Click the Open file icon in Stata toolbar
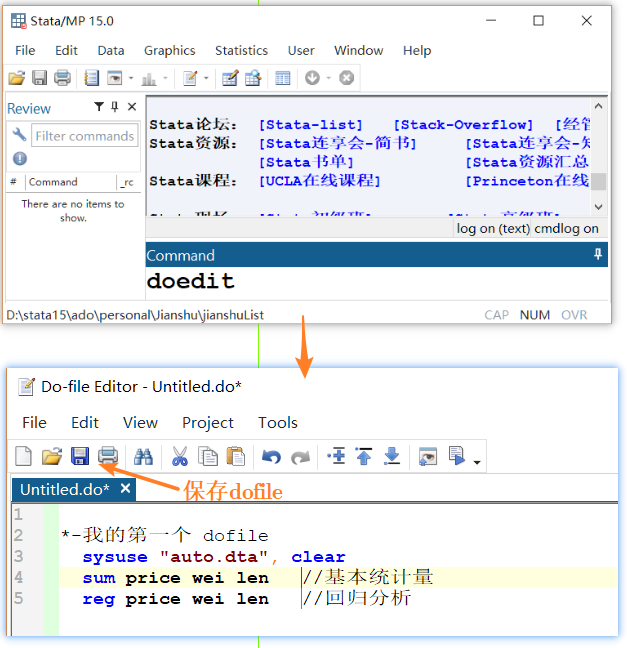The height and width of the screenshot is (648, 627). tap(17, 78)
